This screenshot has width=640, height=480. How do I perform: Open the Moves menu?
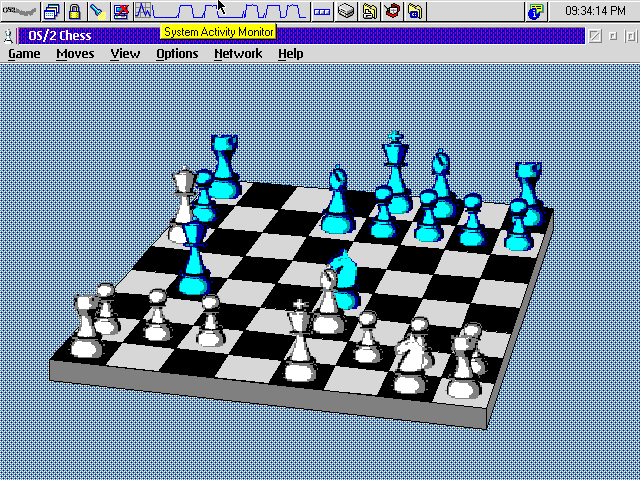pyautogui.click(x=75, y=54)
